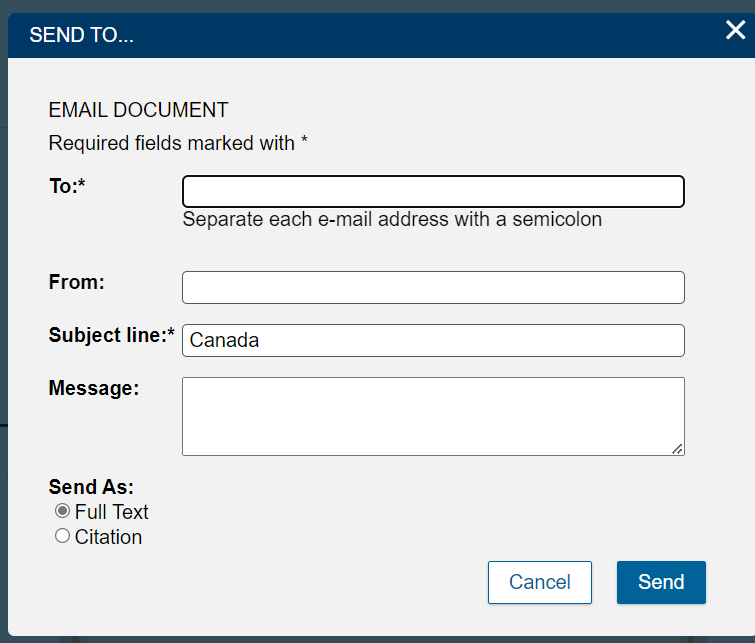Close the Send To dialog with the X
Image resolution: width=755 pixels, height=643 pixels.
(735, 30)
